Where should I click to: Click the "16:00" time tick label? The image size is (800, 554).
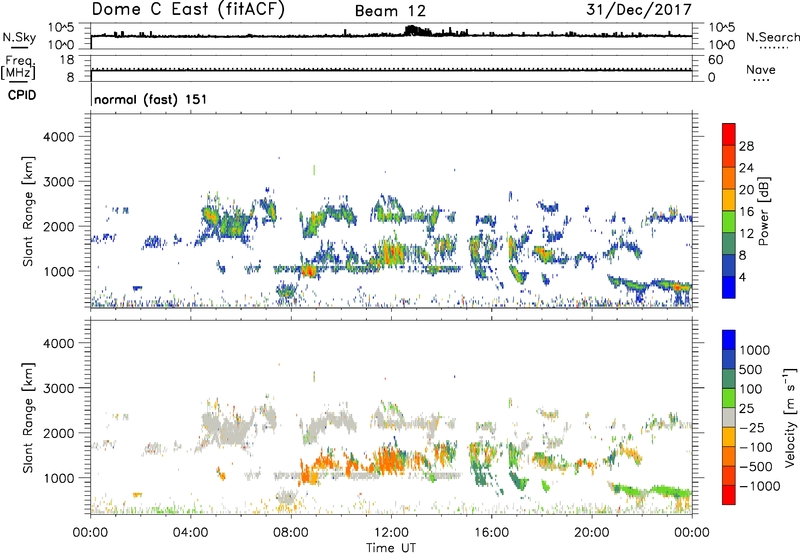pos(491,533)
